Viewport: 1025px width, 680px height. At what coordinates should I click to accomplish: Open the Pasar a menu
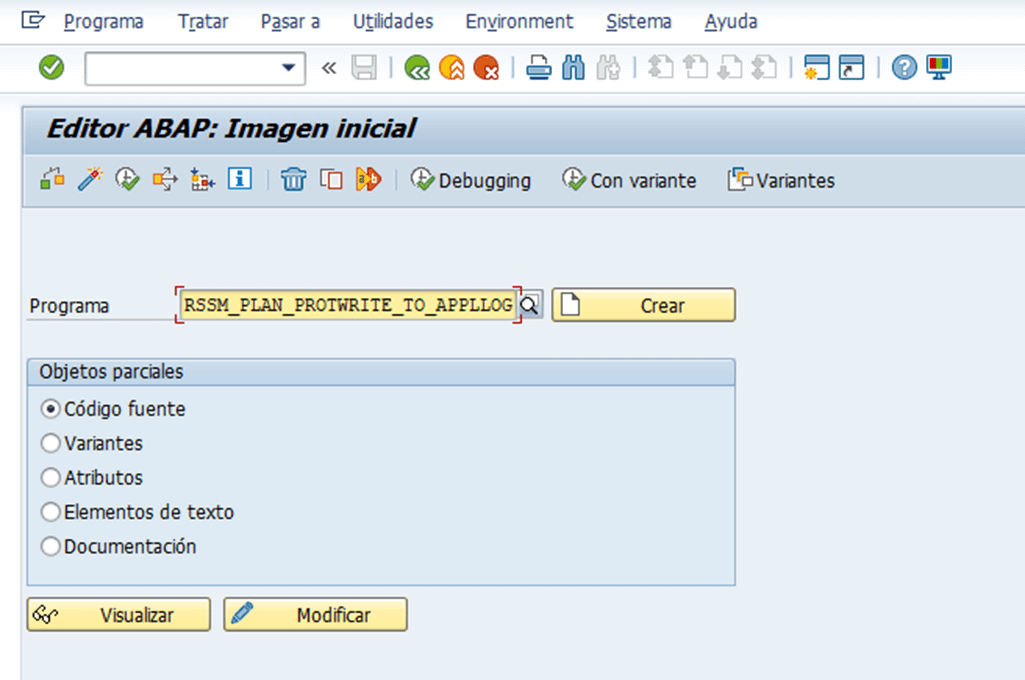290,21
